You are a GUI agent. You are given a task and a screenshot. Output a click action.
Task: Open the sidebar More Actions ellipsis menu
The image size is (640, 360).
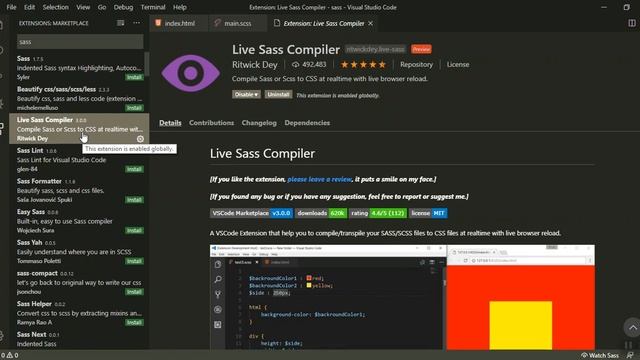(x=137, y=23)
